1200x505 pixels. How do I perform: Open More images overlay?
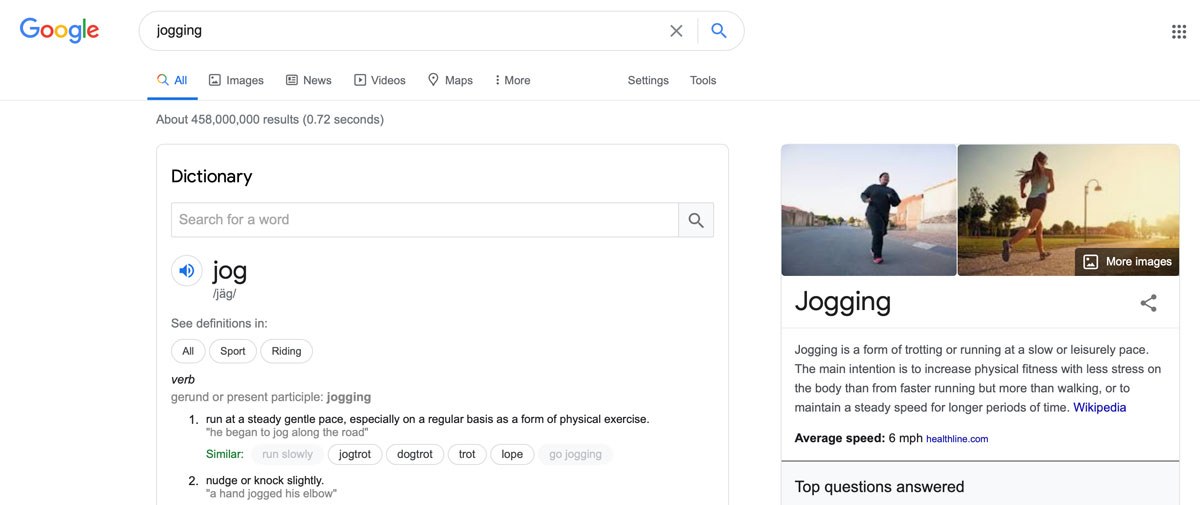(x=1127, y=262)
